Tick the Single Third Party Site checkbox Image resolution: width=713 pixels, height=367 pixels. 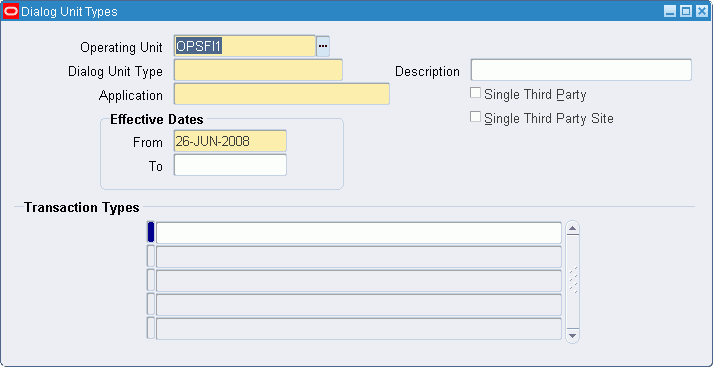pos(476,117)
